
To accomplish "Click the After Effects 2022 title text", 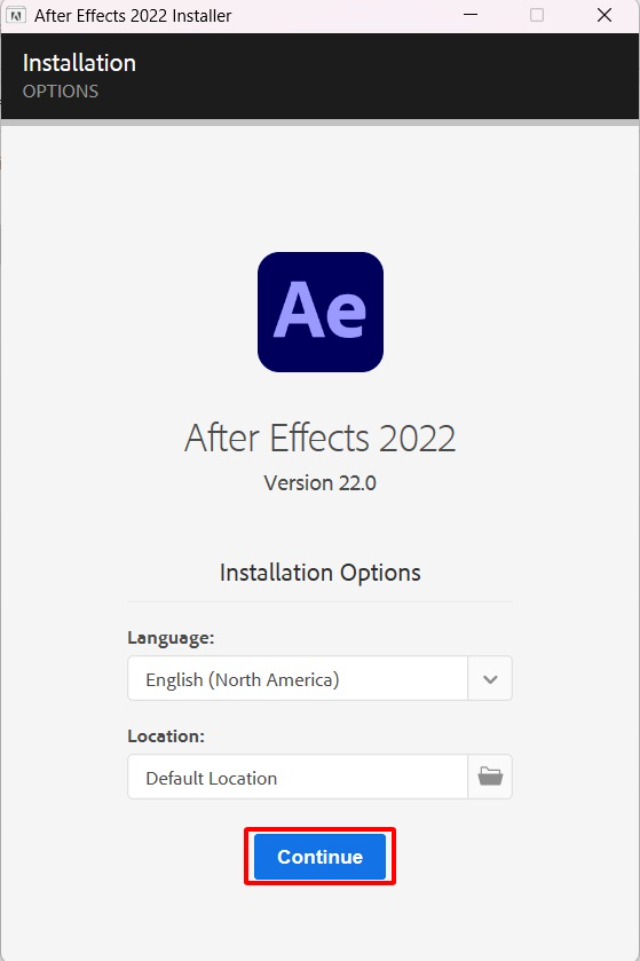I will 320,437.
